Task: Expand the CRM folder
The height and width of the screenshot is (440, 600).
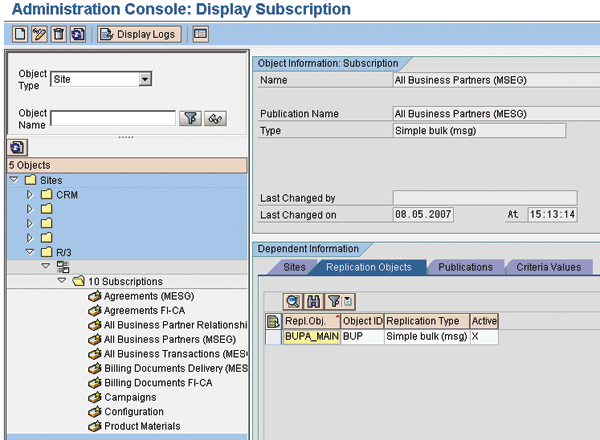Action: coord(29,195)
